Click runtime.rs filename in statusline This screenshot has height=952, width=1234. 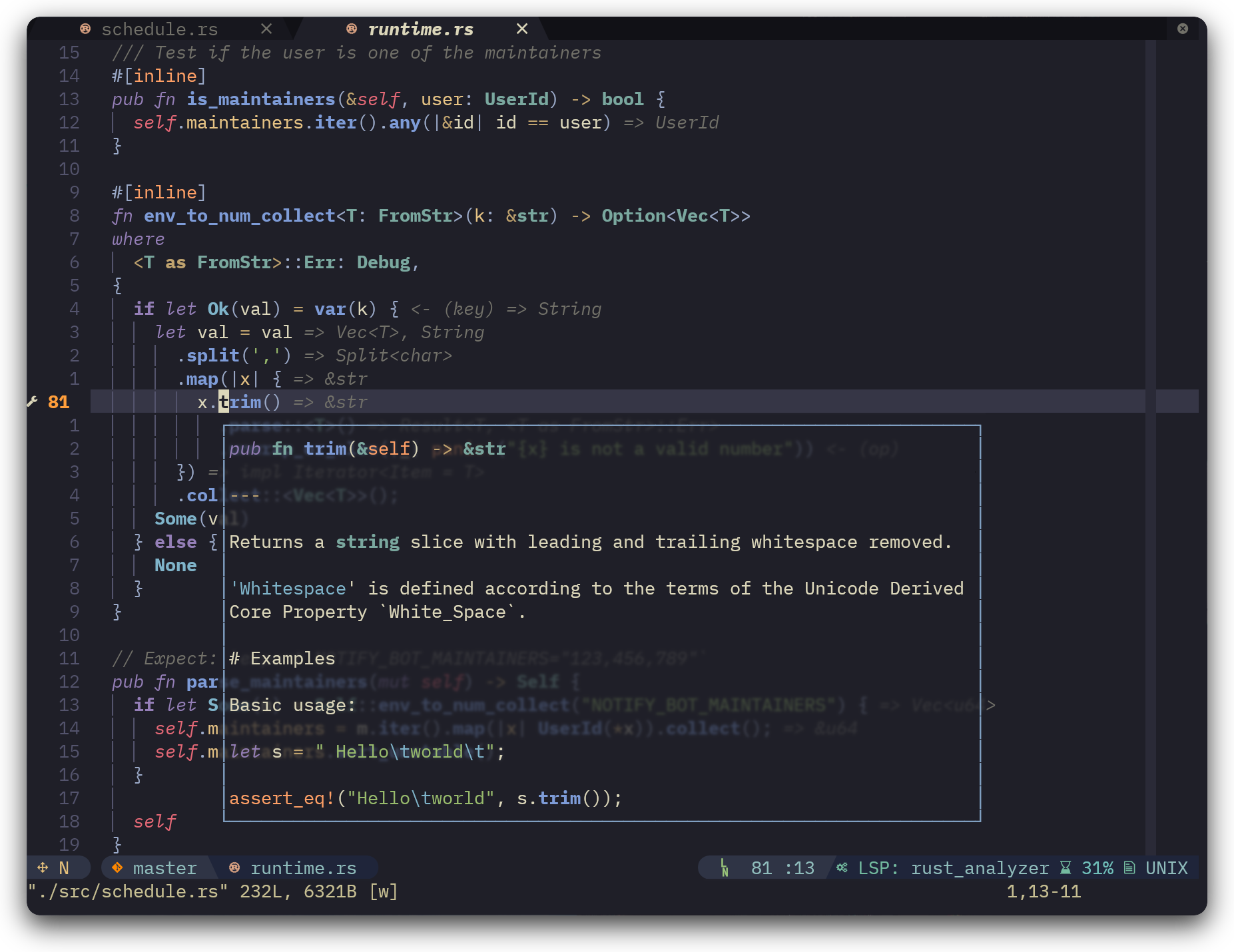[x=304, y=868]
